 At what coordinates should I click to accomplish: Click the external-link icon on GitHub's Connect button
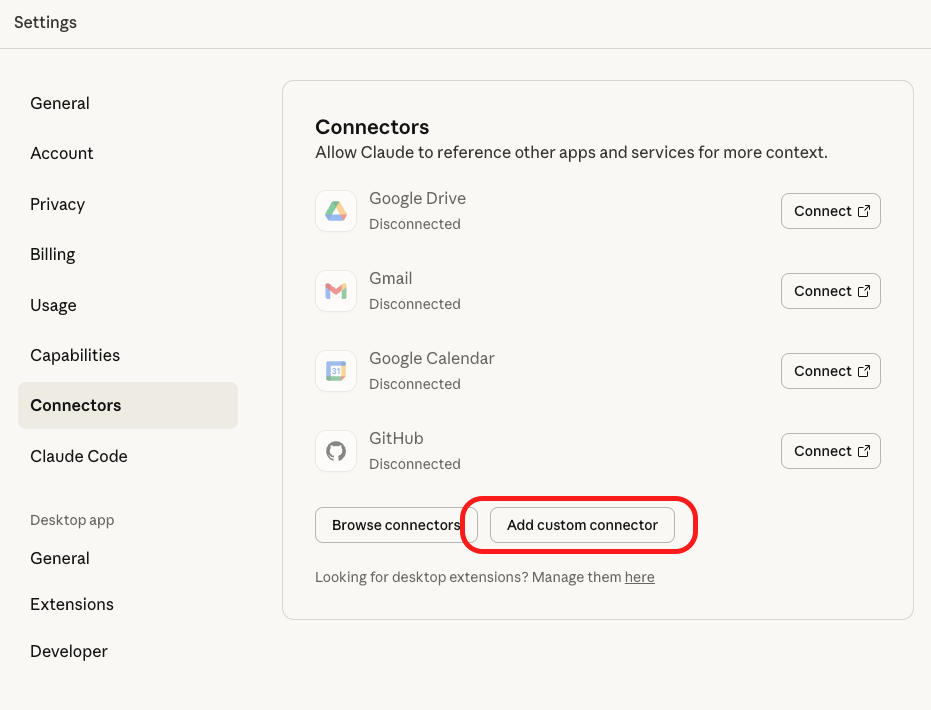(x=862, y=450)
